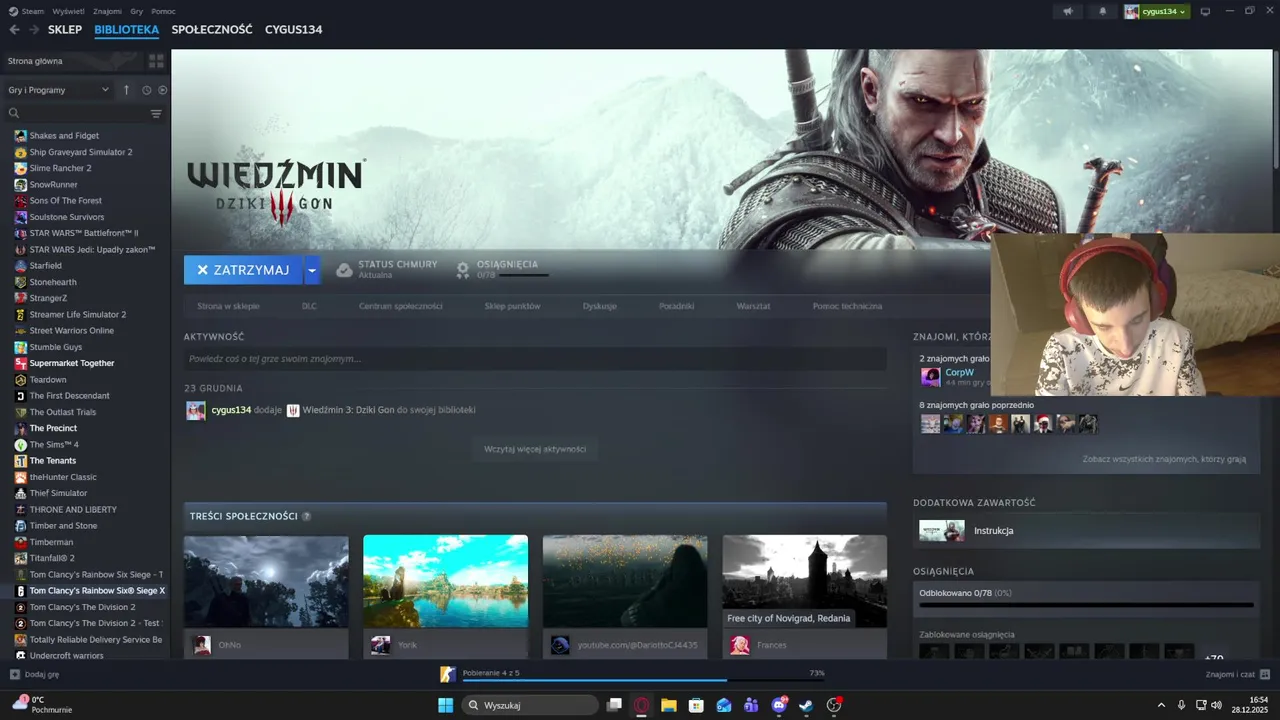Open the DLC game tab
The width and height of the screenshot is (1280, 720).
pos(309,306)
